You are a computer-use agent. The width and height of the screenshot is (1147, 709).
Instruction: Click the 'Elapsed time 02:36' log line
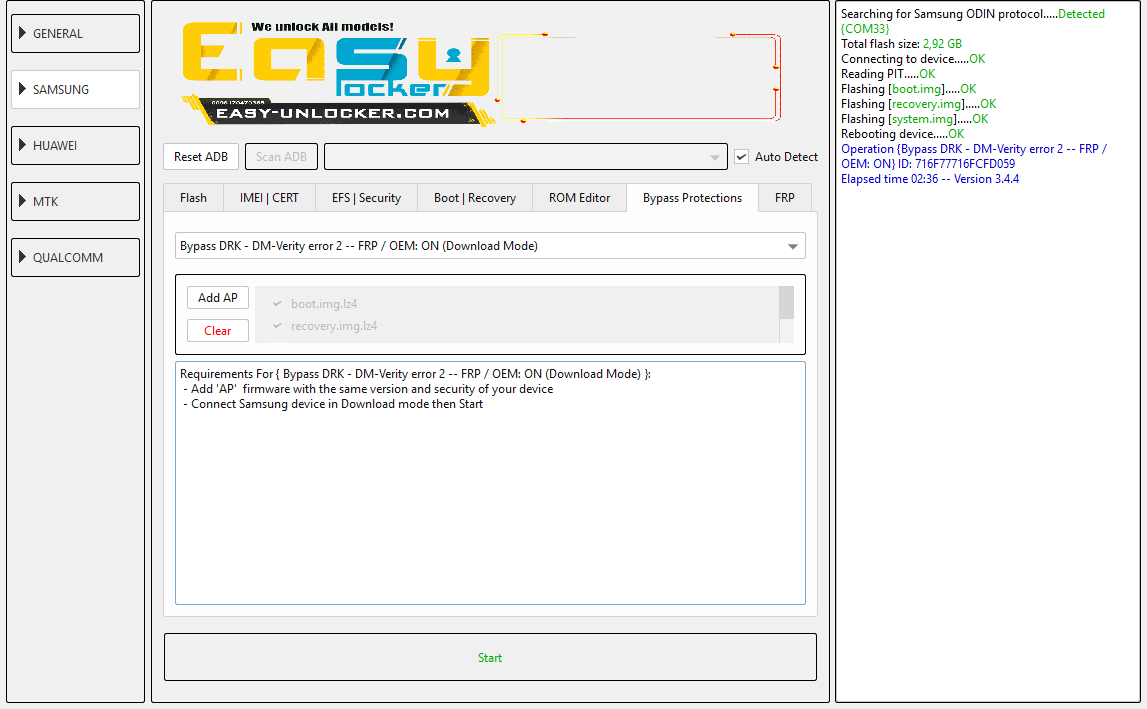point(930,179)
